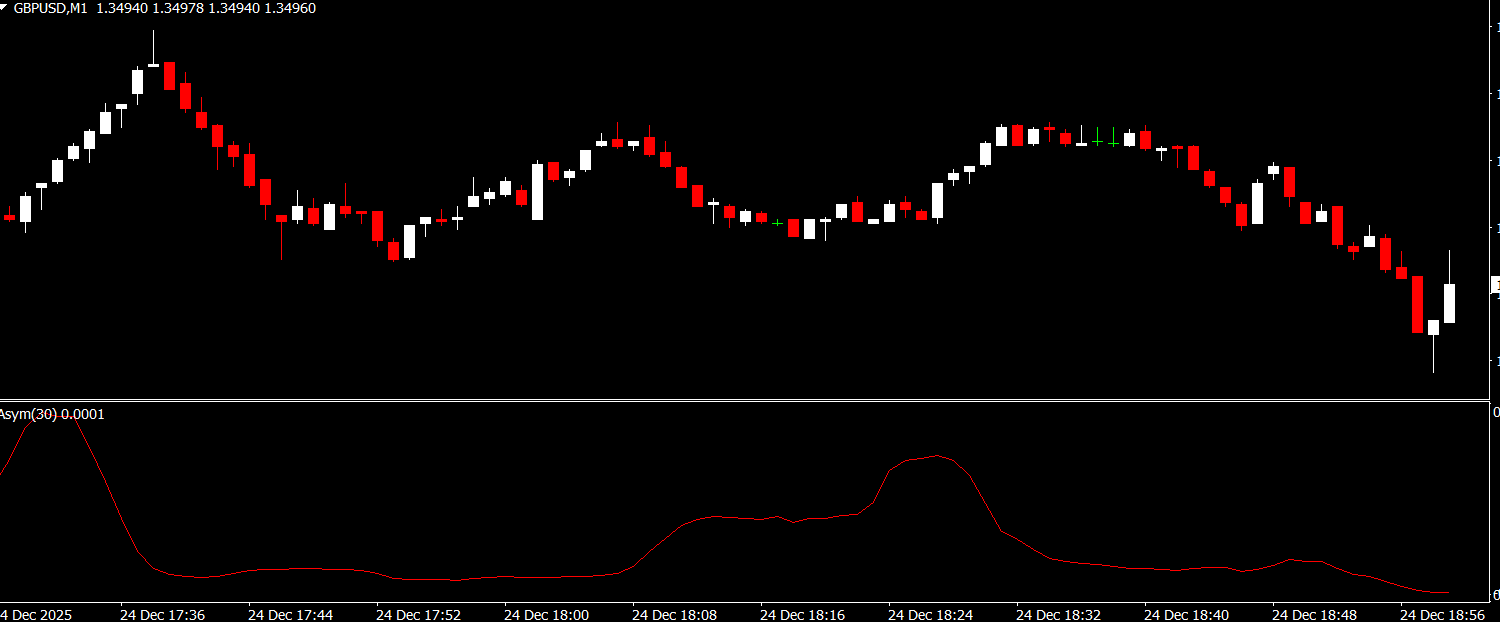
Task: Select the last white candle at right edge
Action: pos(1449,303)
